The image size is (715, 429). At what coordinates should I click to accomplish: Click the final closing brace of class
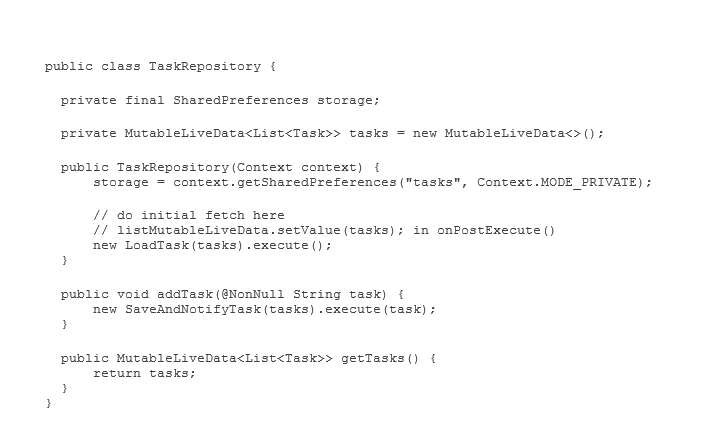[x=48, y=403]
